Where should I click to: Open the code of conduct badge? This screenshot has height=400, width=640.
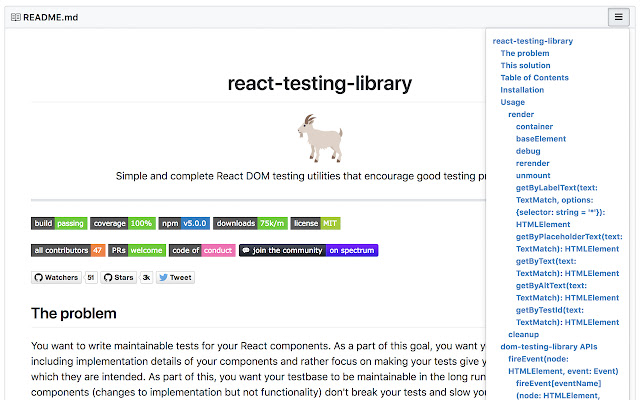click(203, 250)
